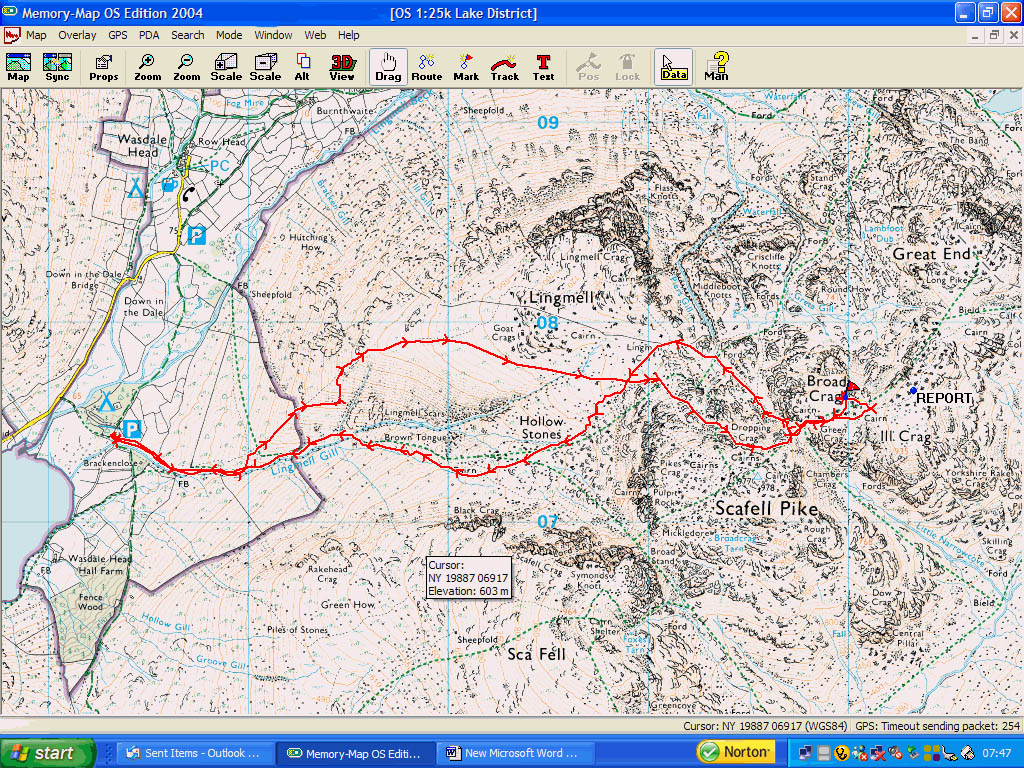Click the greyed Pos GPS icon
The height and width of the screenshot is (768, 1024).
click(588, 67)
